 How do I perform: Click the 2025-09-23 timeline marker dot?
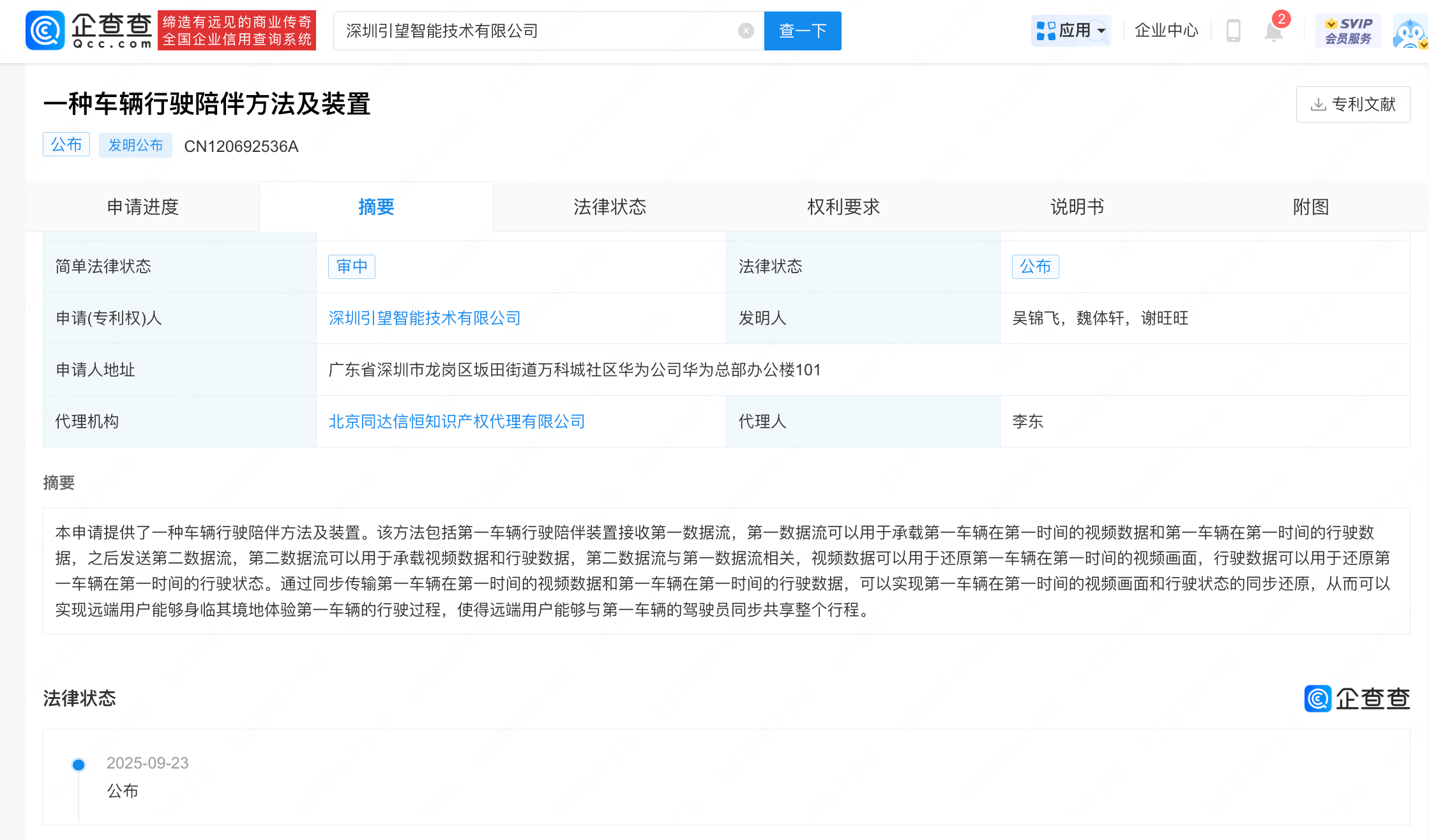(79, 765)
